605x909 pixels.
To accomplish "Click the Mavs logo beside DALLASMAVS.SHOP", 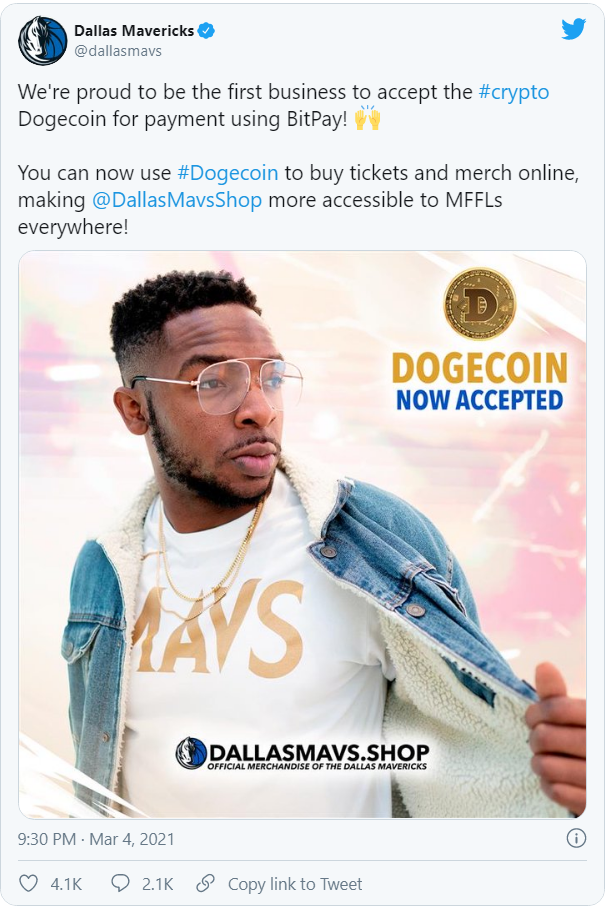I will (191, 753).
